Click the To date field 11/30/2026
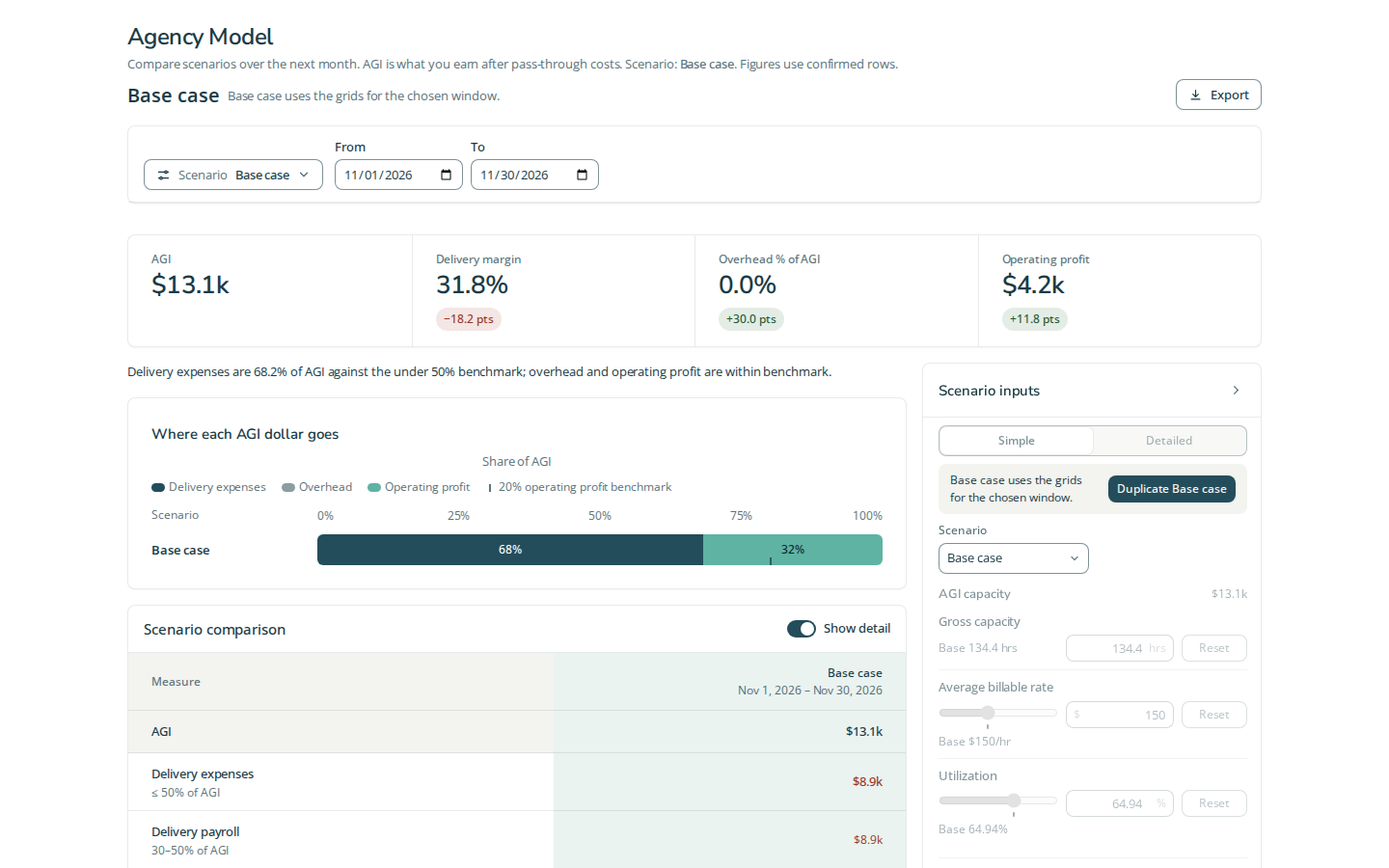 click(534, 175)
